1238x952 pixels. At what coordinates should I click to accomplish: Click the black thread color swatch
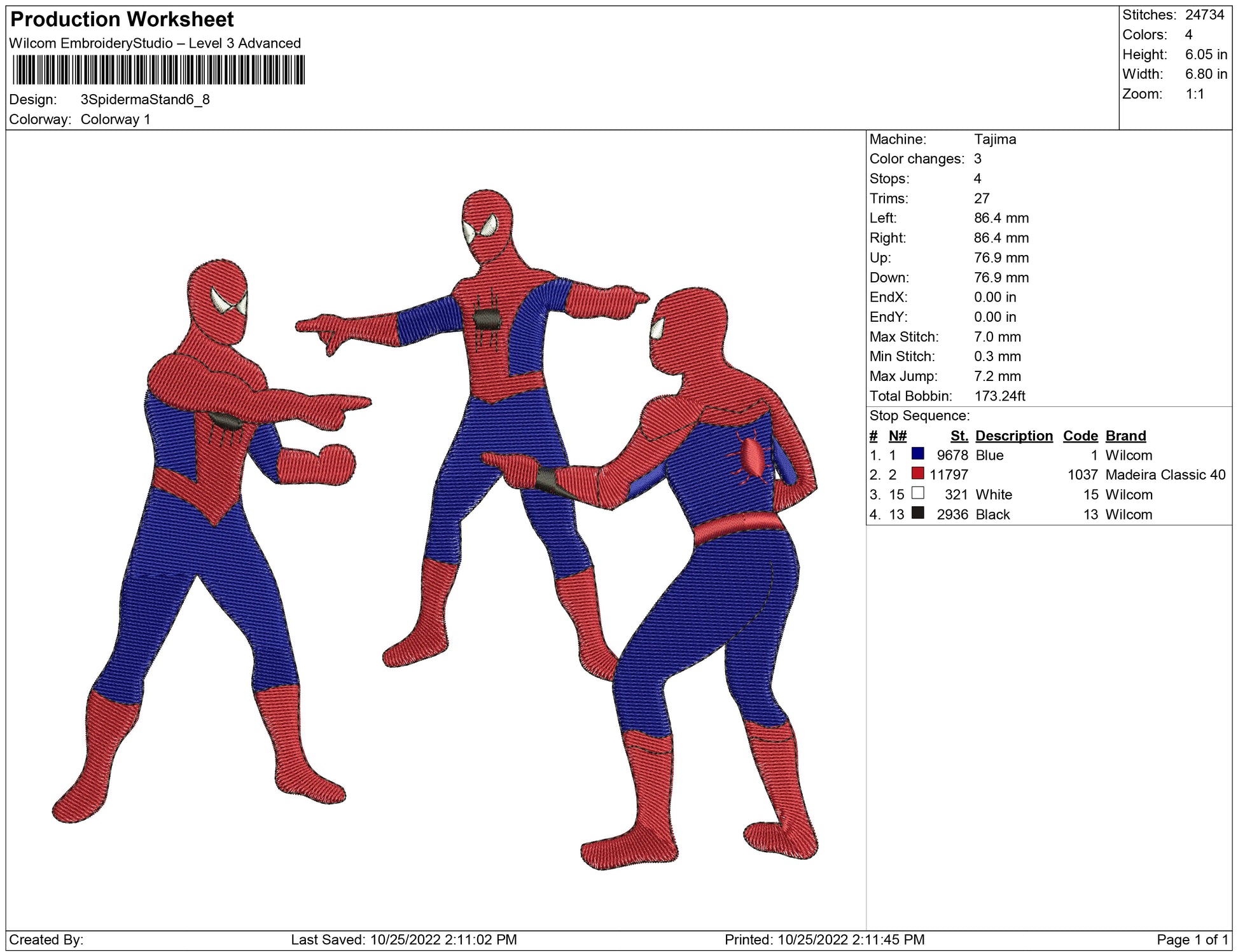(917, 513)
